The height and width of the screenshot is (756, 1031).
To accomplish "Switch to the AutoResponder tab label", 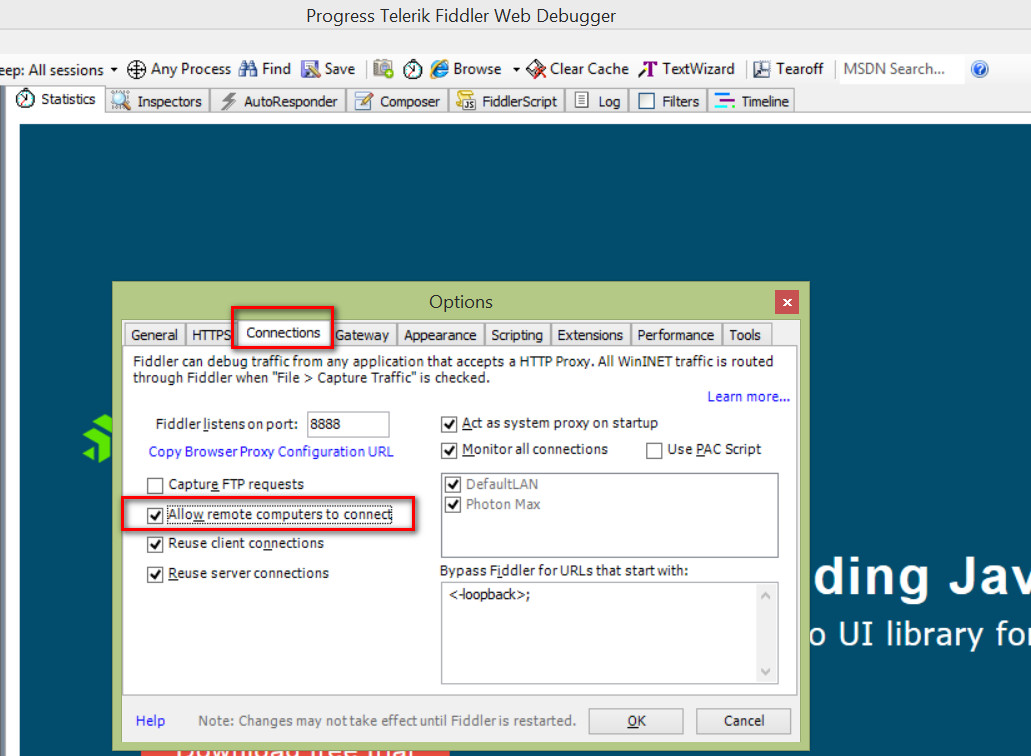I will 290,102.
